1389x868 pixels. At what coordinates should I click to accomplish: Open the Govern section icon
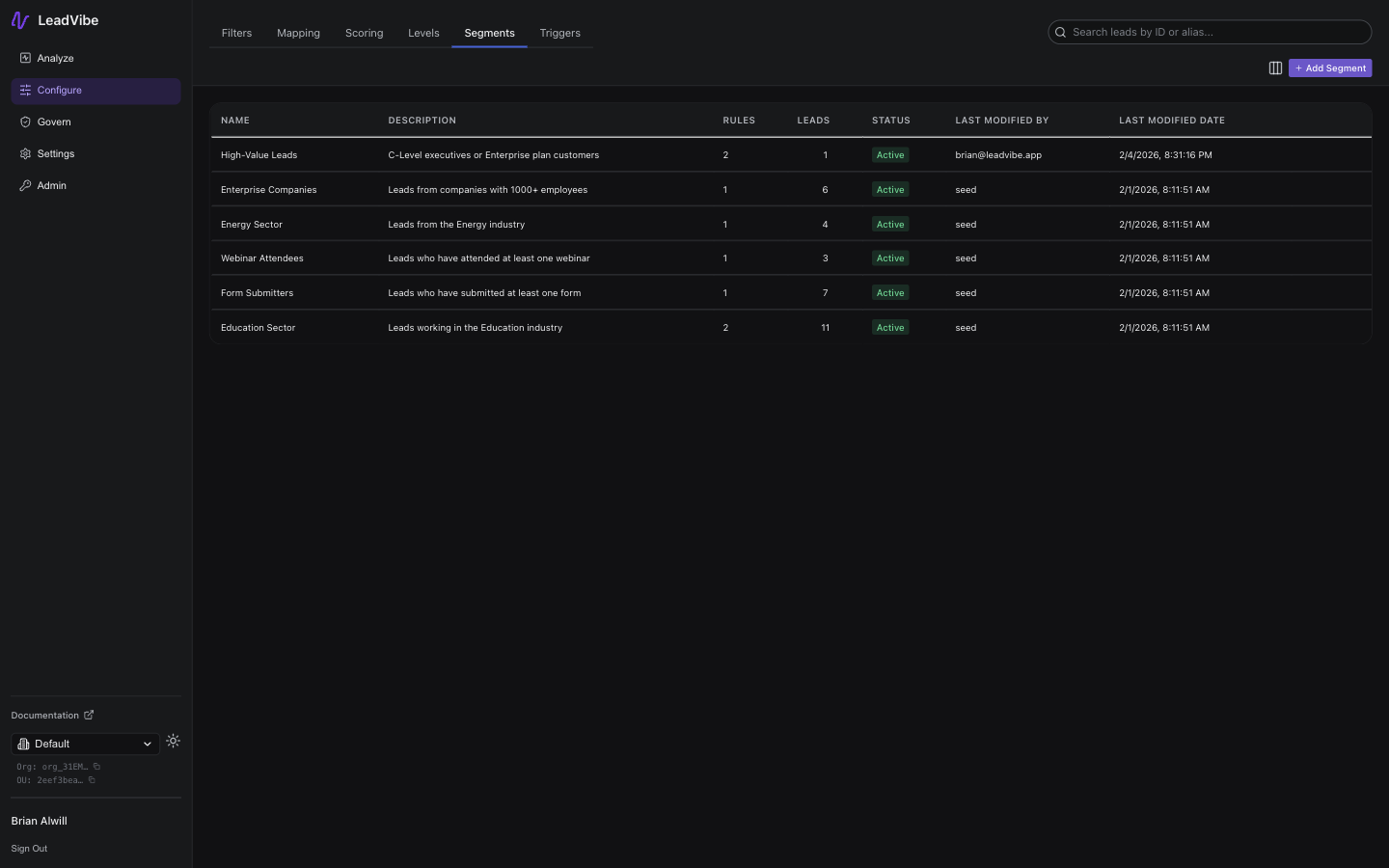(x=25, y=122)
